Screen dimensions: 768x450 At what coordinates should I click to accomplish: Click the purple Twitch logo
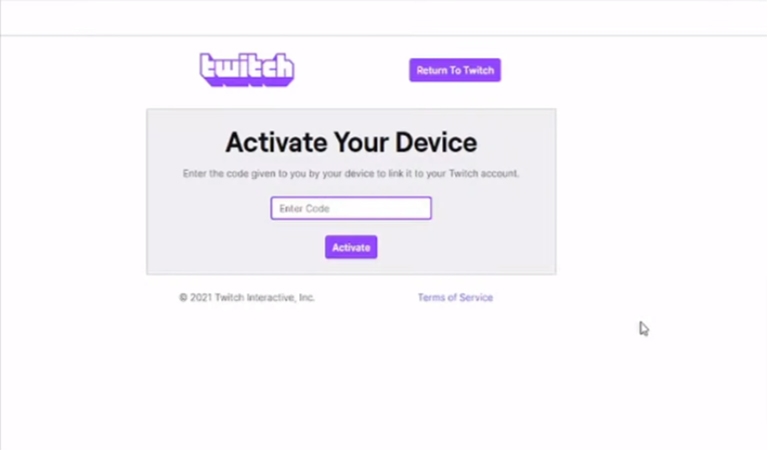pyautogui.click(x=247, y=70)
